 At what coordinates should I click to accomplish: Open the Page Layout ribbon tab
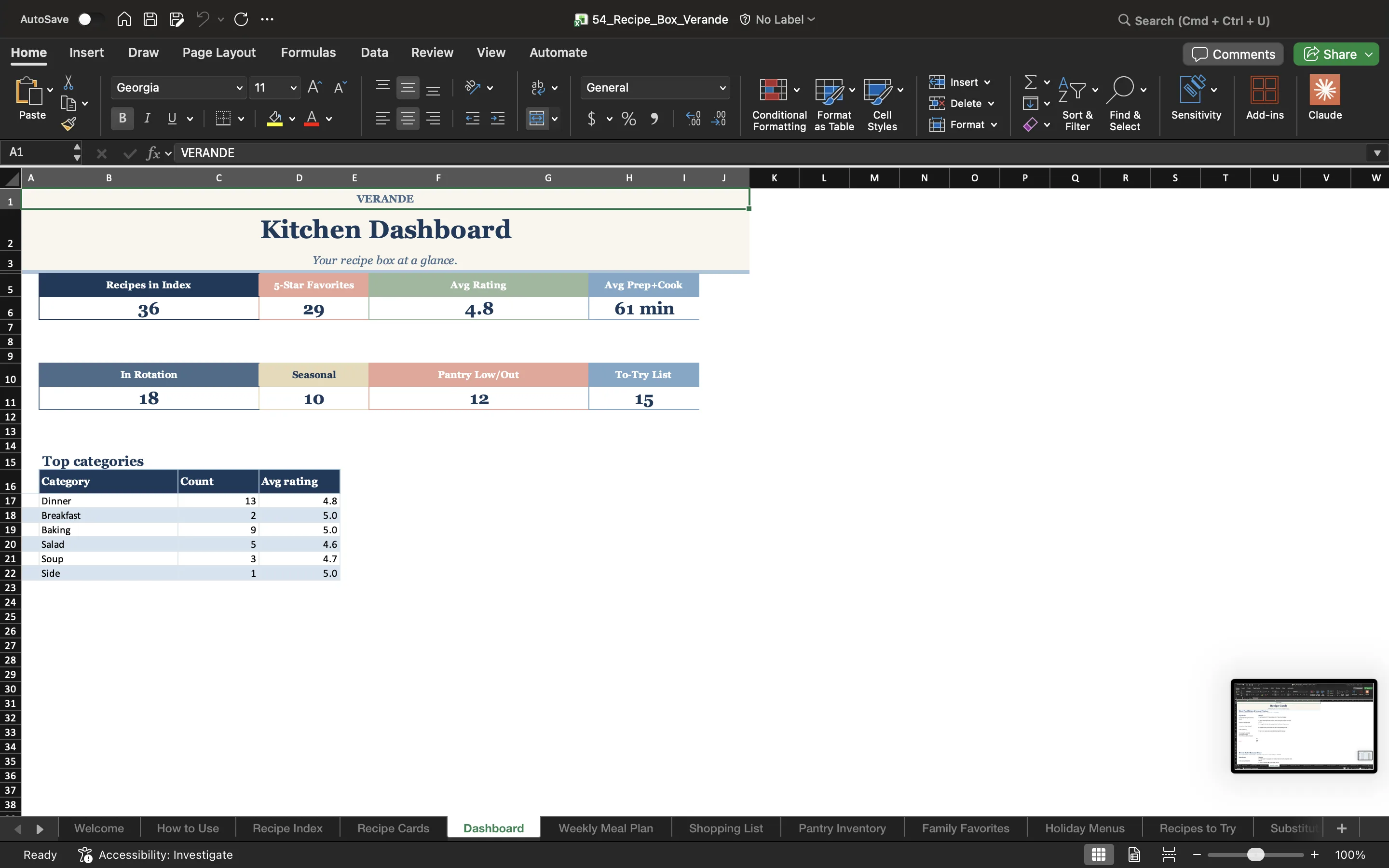pyautogui.click(x=218, y=53)
